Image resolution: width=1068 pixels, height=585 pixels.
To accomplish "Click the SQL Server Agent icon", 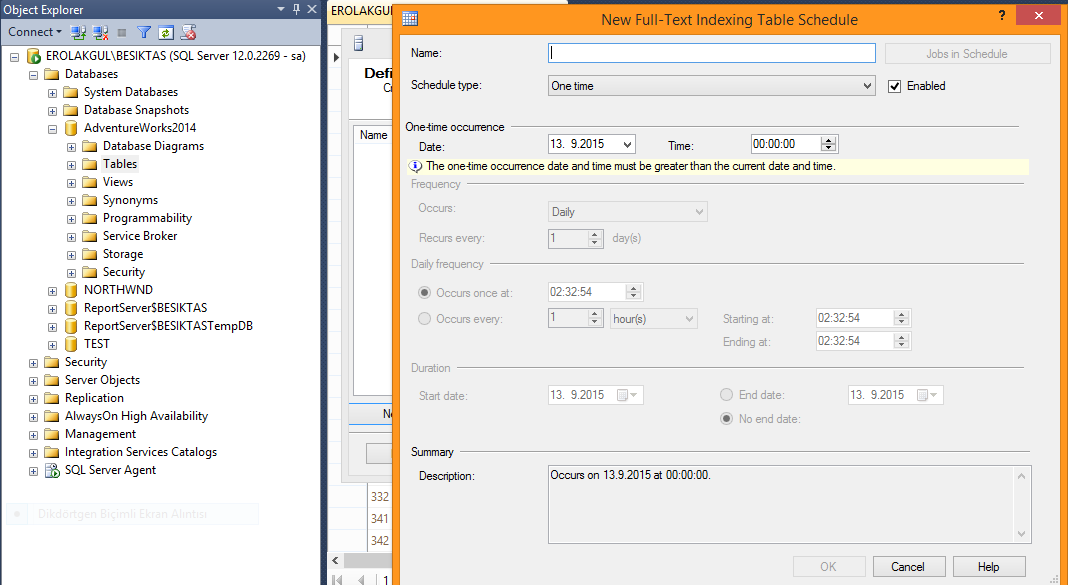I will 52,470.
